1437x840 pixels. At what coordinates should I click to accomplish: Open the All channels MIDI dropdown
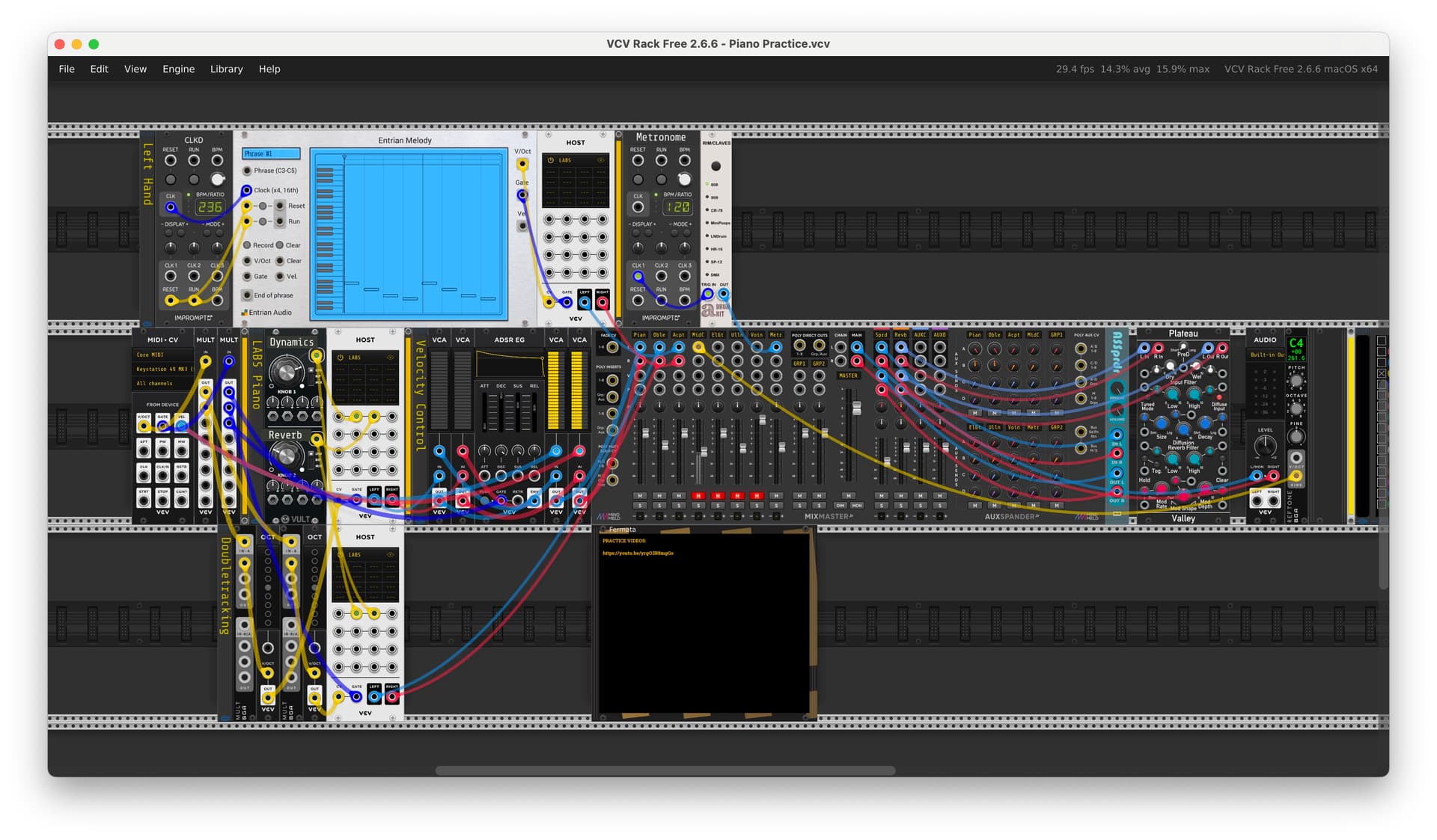tap(162, 383)
